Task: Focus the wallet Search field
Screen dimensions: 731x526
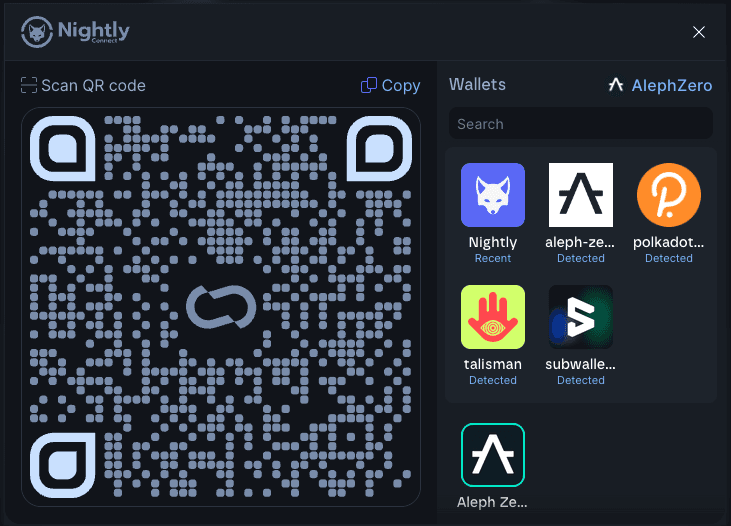Action: coord(581,124)
